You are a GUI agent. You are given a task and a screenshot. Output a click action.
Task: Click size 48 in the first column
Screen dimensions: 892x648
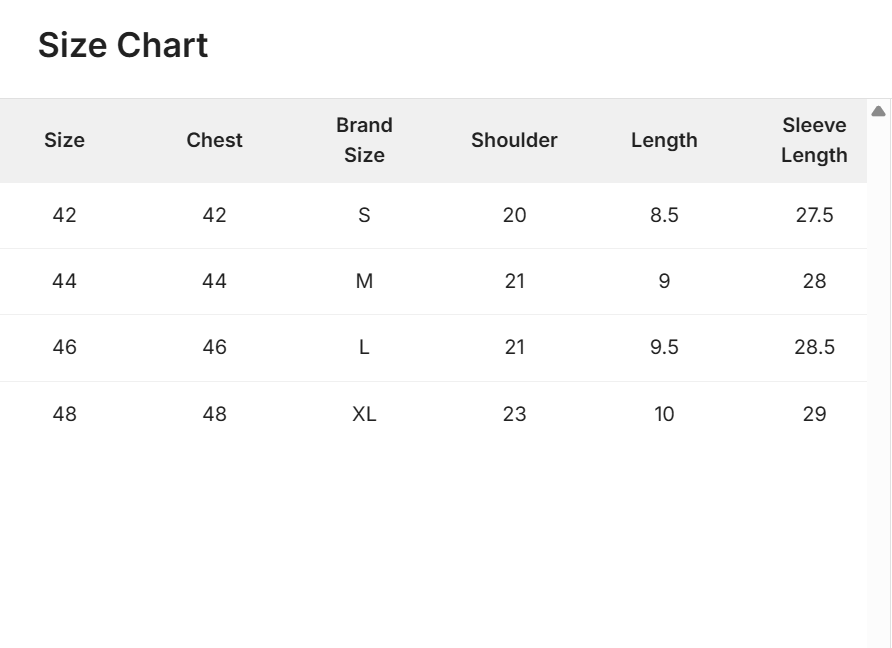pyautogui.click(x=64, y=414)
